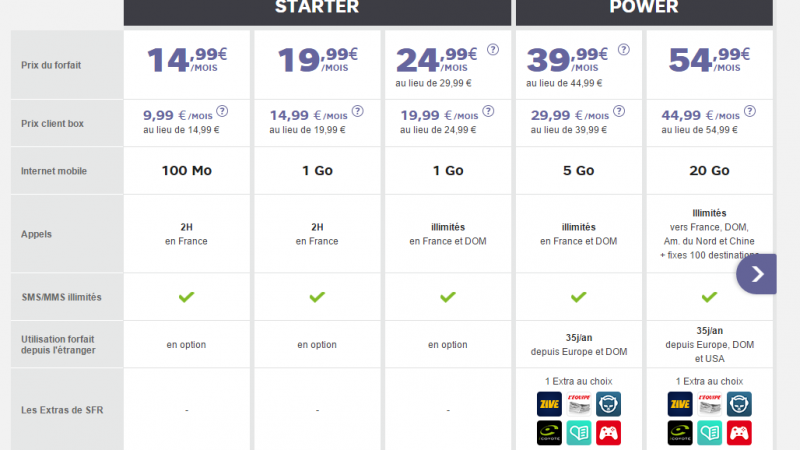Show info for the 14,99 € box client price
Image resolution: width=800 pixels, height=450 pixels.
(x=353, y=112)
